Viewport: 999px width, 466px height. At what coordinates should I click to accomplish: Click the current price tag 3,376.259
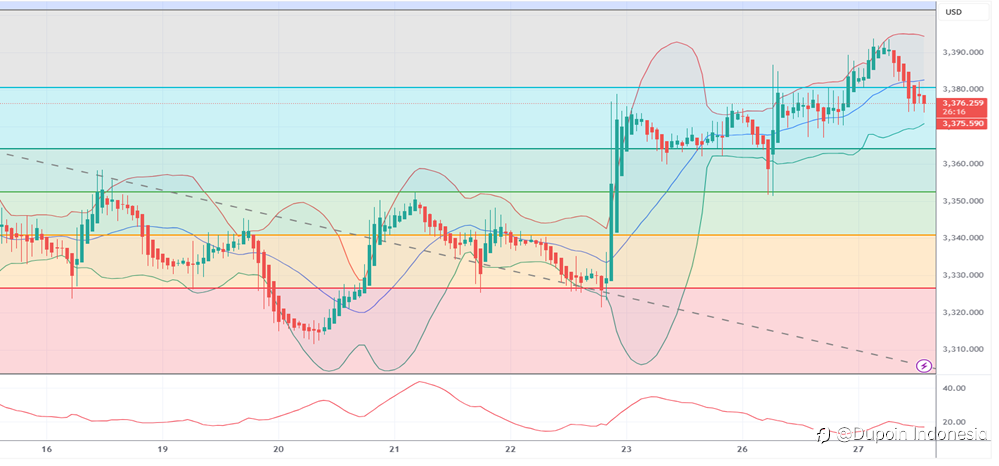[x=963, y=103]
